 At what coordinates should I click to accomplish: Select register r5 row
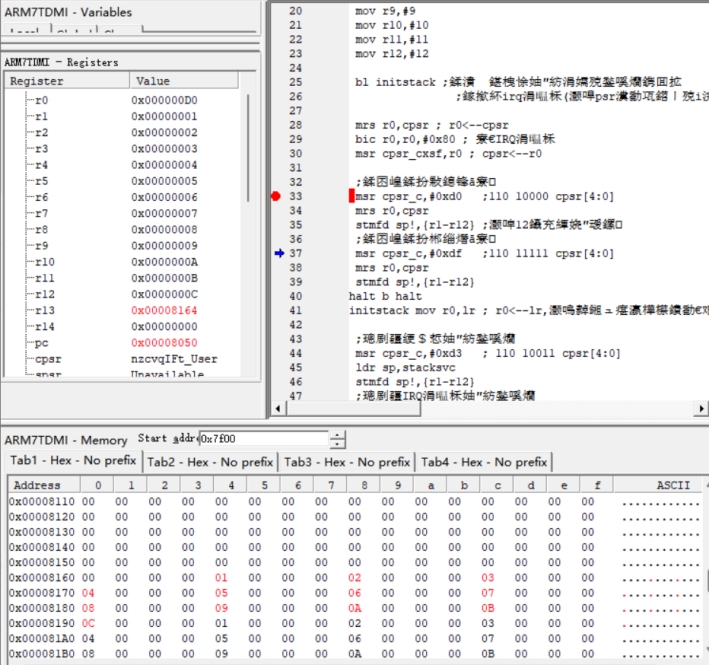coord(122,181)
